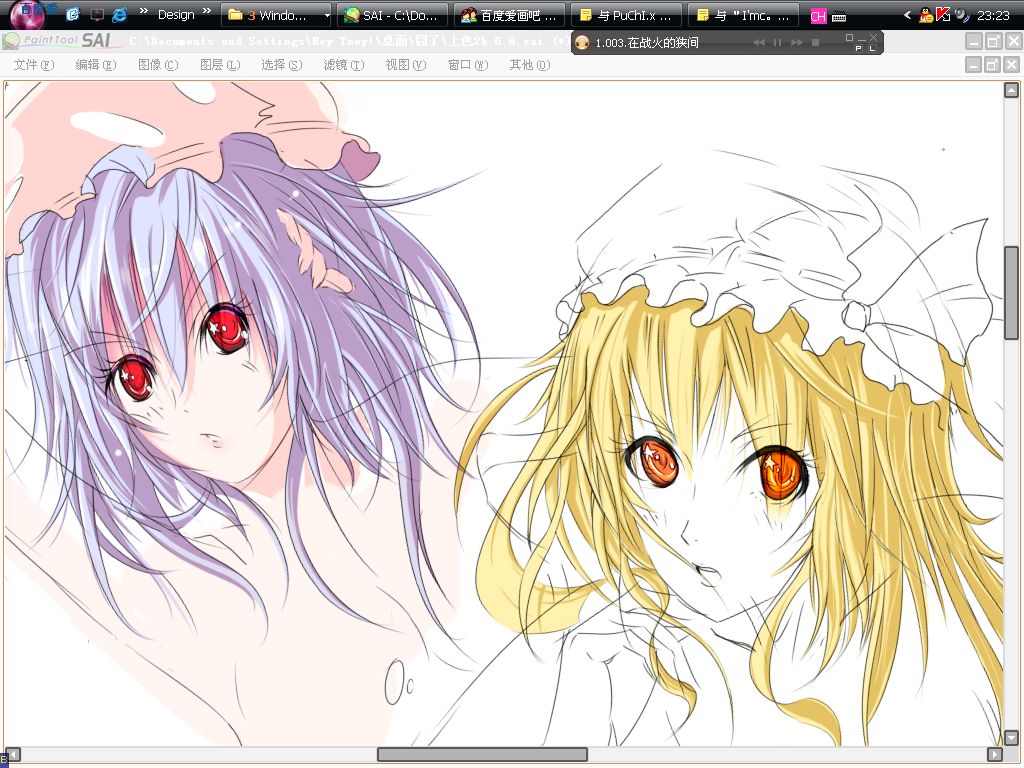Open the 文件 (F) menu
The height and width of the screenshot is (768, 1024).
click(33, 65)
